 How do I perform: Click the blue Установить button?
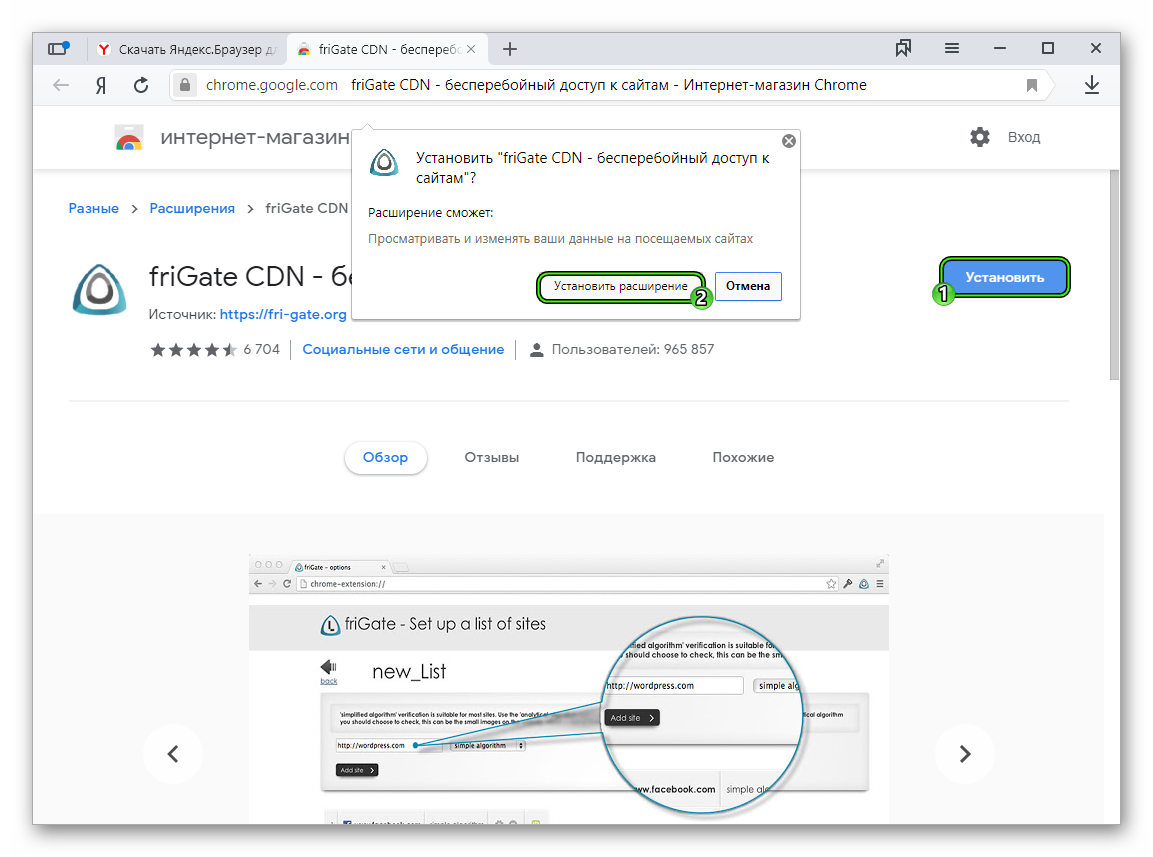1004,277
